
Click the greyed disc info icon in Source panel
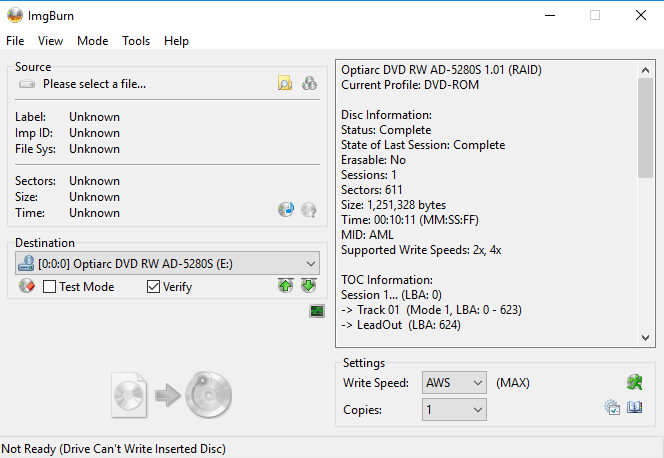click(309, 209)
